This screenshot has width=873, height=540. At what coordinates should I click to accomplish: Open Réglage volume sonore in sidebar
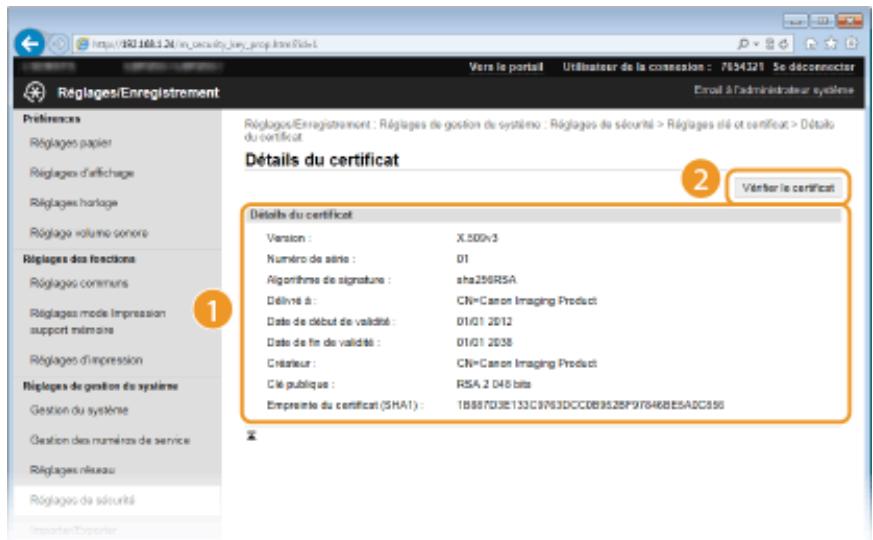(89, 233)
